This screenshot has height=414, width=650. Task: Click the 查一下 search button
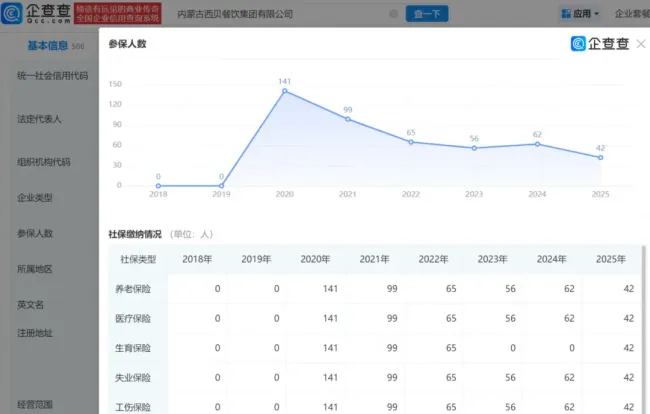coord(427,14)
